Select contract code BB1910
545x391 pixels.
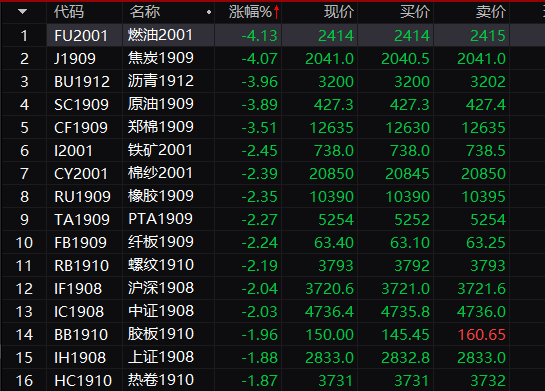coord(82,334)
